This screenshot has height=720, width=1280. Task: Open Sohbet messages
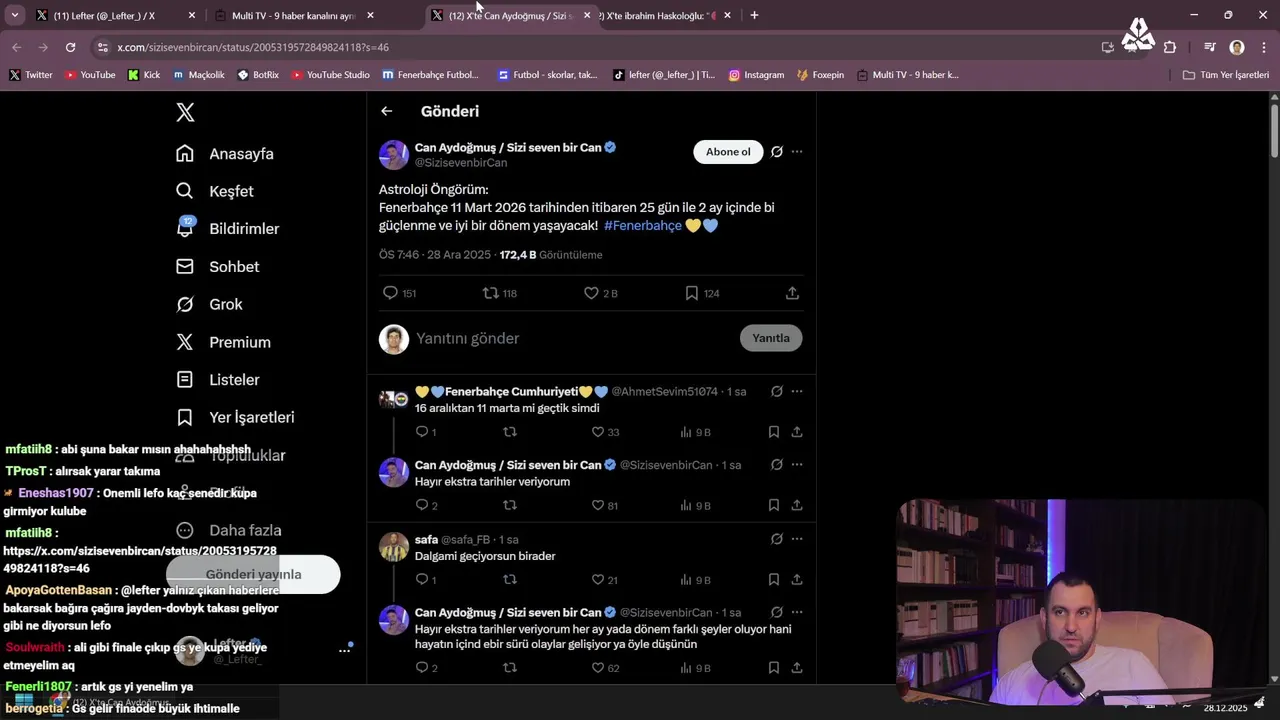218,266
